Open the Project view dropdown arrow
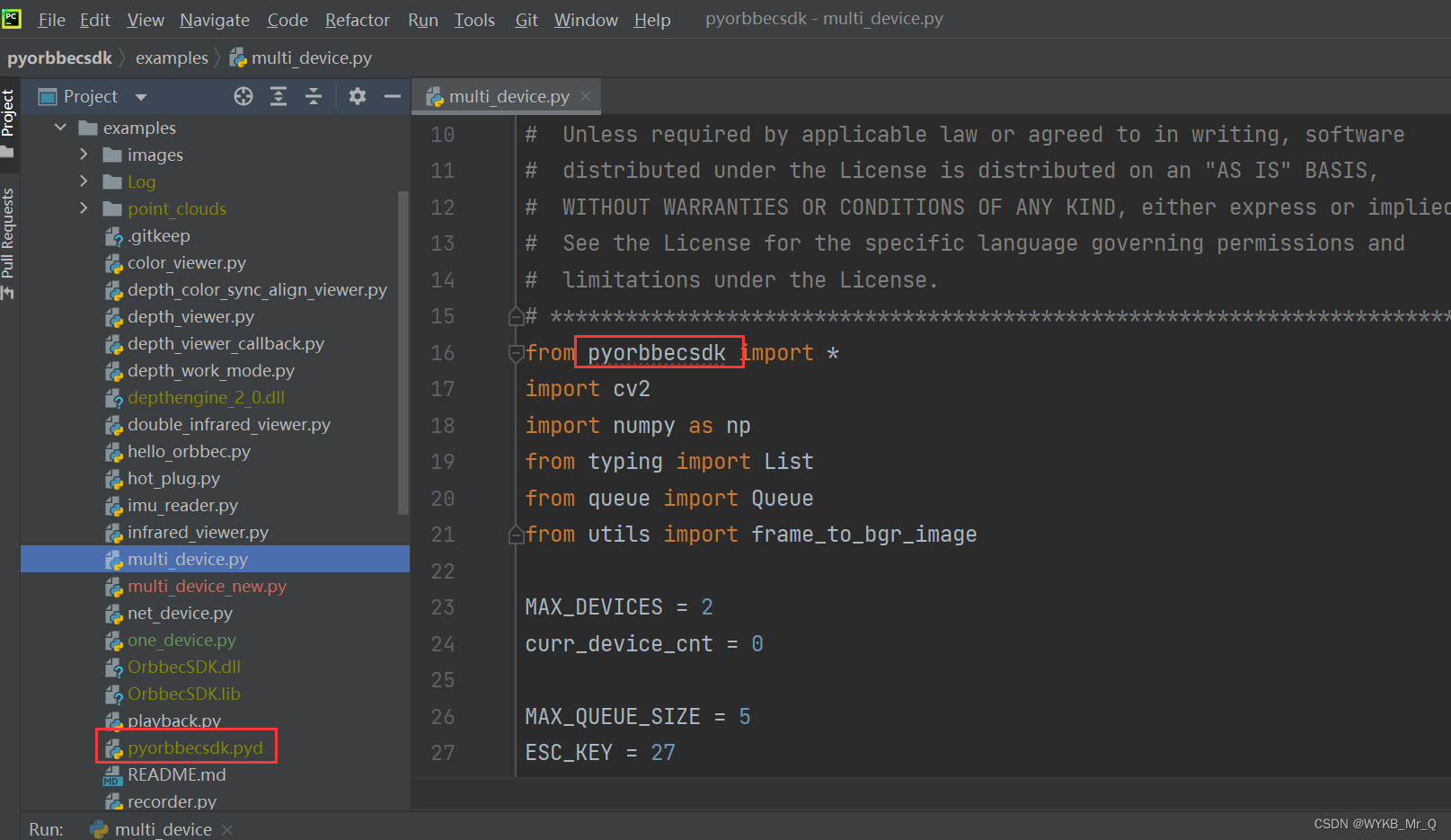The image size is (1451, 840). (141, 97)
